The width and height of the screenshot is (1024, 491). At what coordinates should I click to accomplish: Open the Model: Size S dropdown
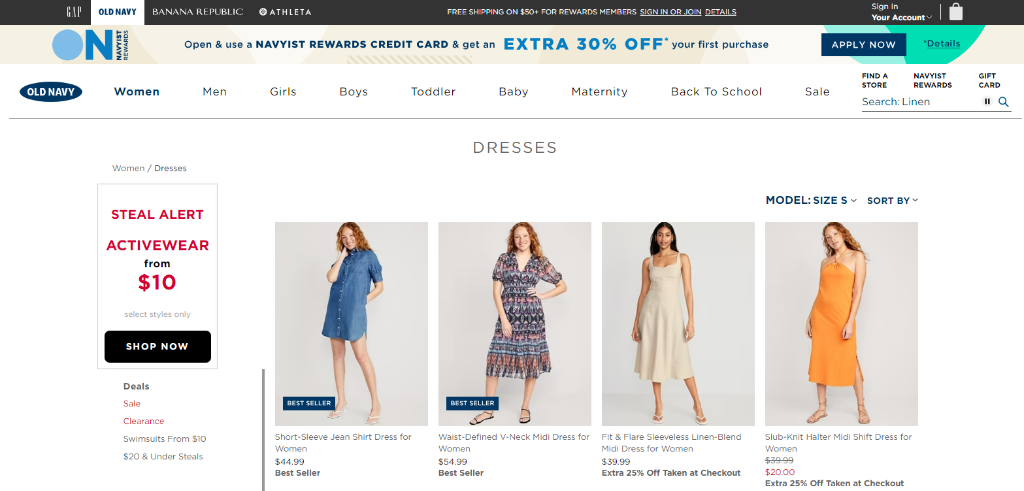811,200
